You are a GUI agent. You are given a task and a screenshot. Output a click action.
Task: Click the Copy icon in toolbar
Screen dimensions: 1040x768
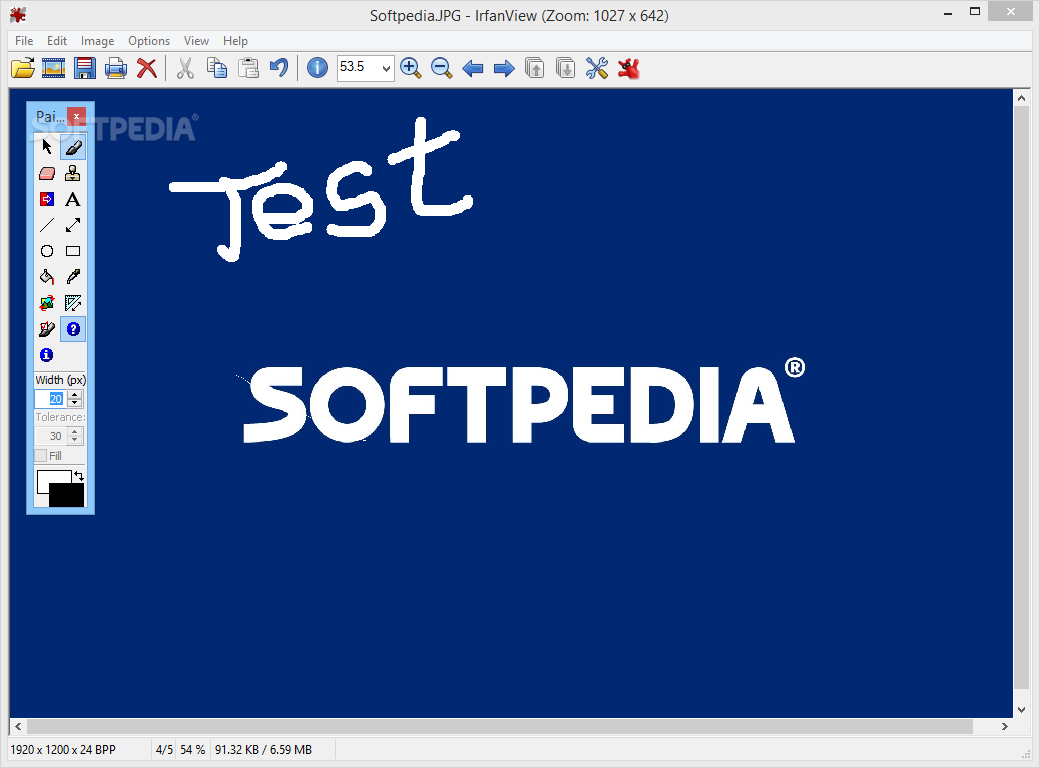[x=217, y=68]
